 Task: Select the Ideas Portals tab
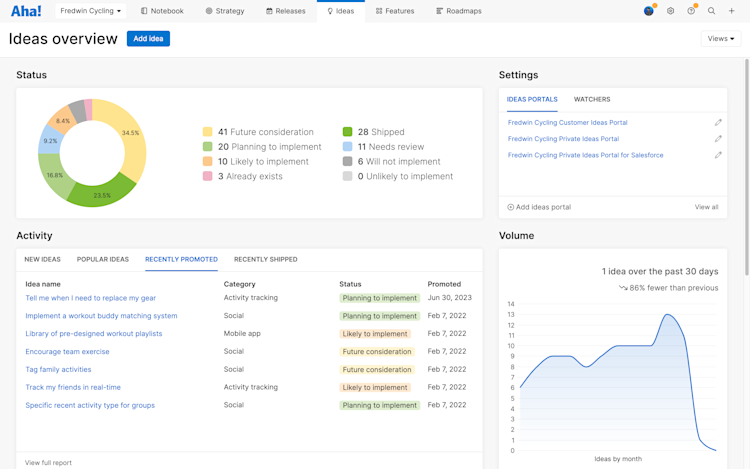tap(532, 99)
